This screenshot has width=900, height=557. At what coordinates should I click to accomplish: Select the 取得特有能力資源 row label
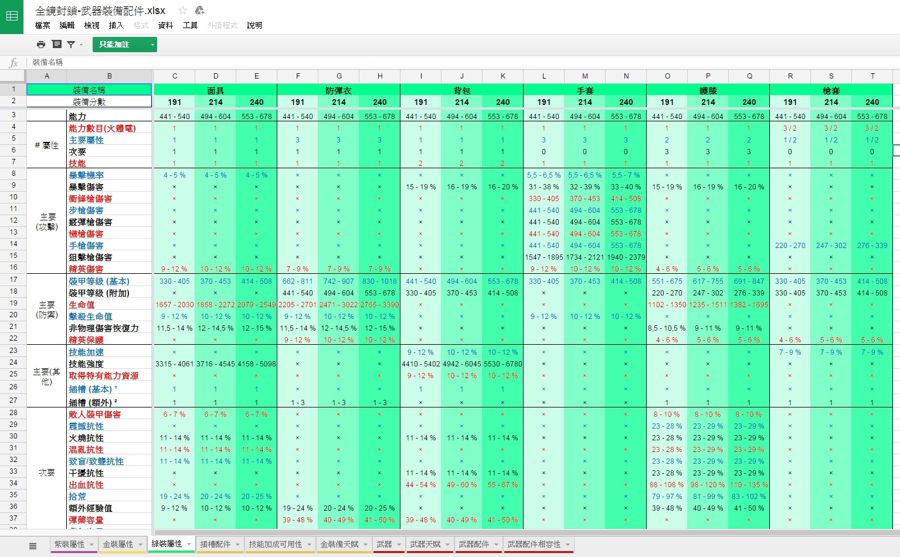[x=110, y=376]
